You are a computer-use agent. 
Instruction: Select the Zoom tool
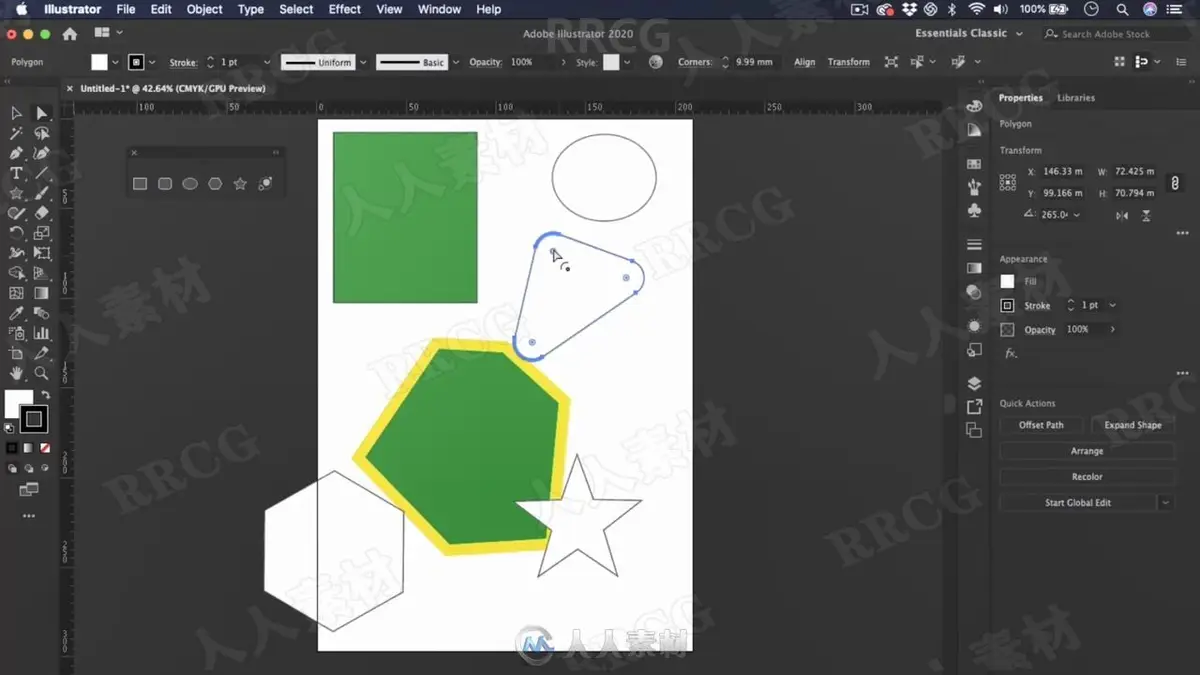tap(41, 373)
